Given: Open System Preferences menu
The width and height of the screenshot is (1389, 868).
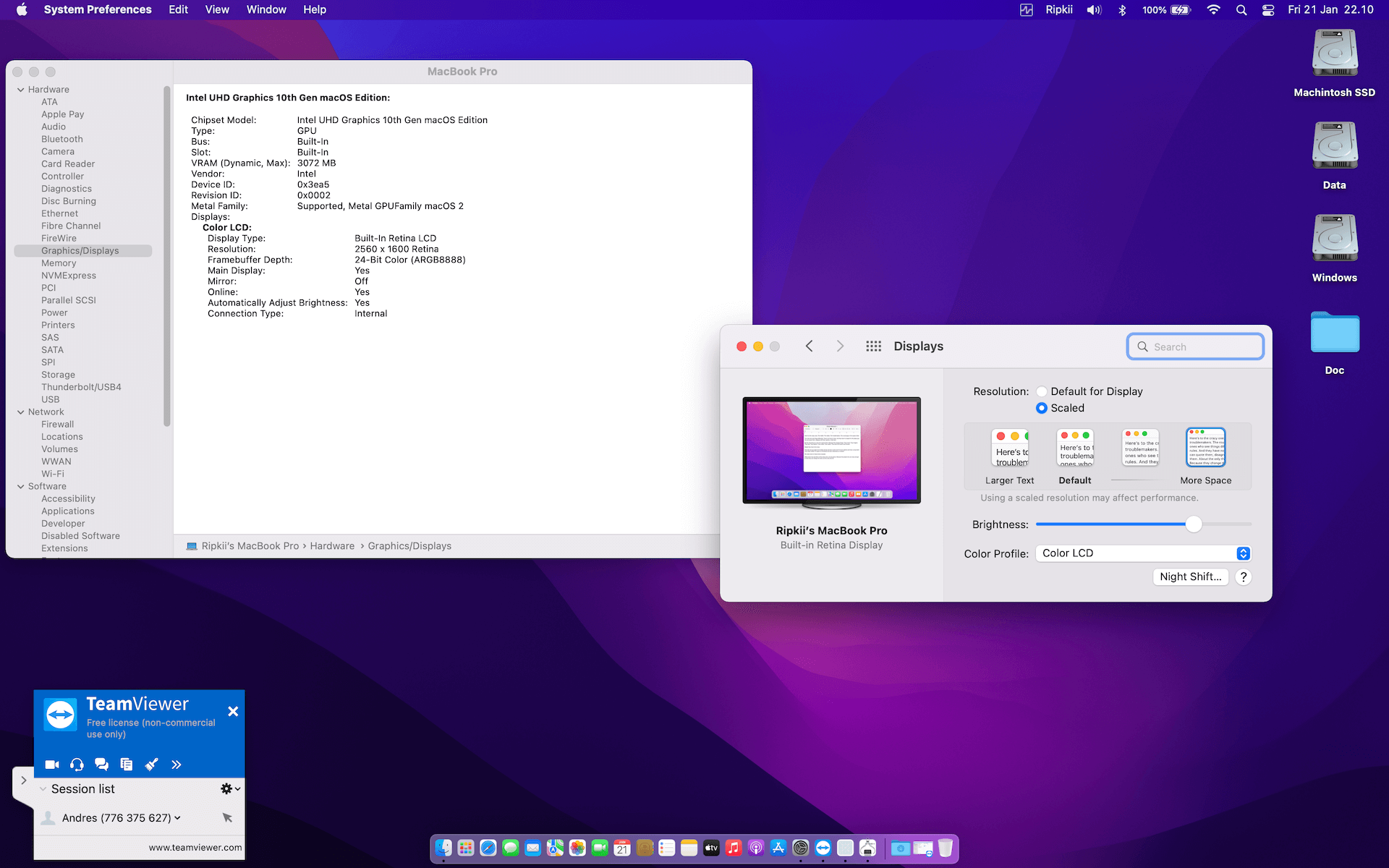Looking at the screenshot, I should pyautogui.click(x=98, y=10).
